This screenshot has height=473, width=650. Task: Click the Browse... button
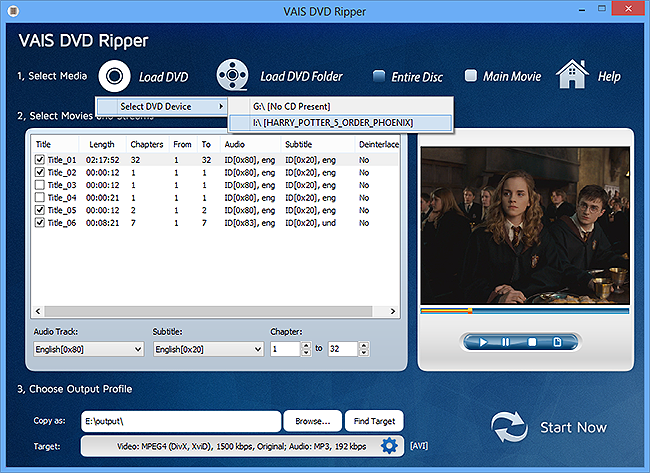(x=313, y=421)
